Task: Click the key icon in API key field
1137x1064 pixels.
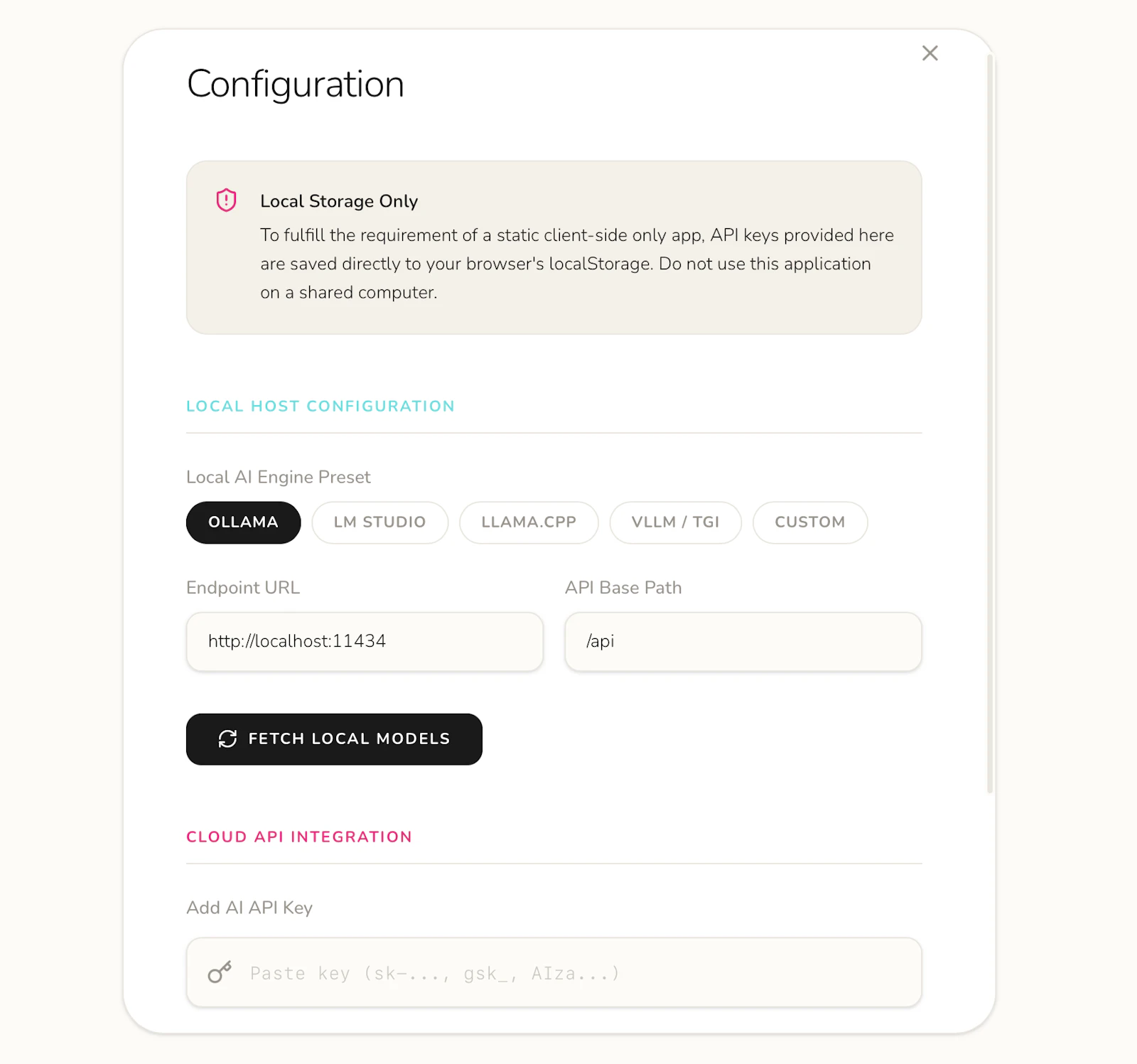Action: 220,972
